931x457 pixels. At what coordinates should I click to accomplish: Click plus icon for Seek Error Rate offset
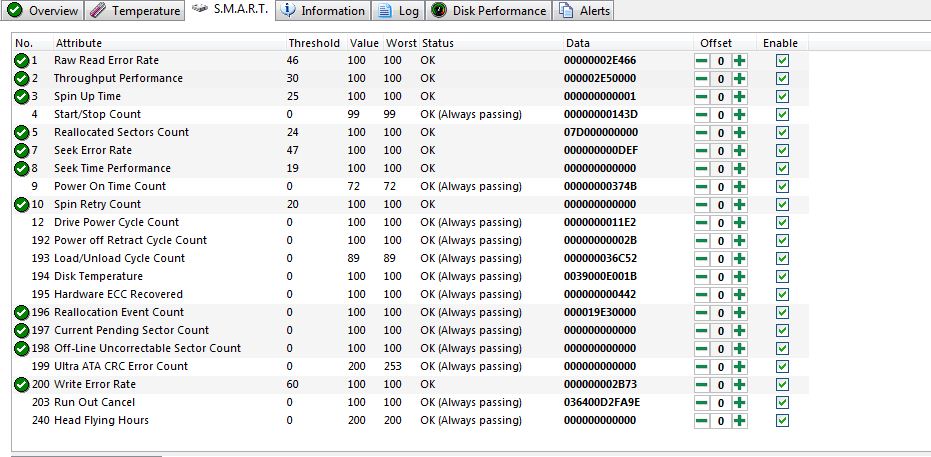tap(739, 151)
